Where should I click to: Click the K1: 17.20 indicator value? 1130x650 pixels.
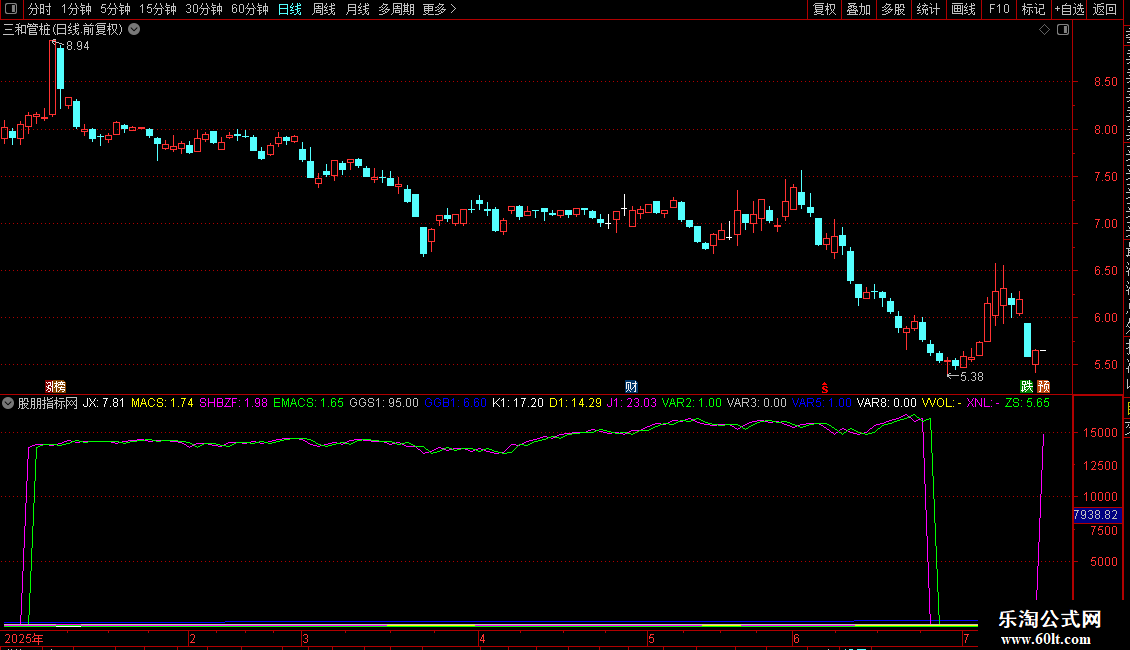click(518, 403)
